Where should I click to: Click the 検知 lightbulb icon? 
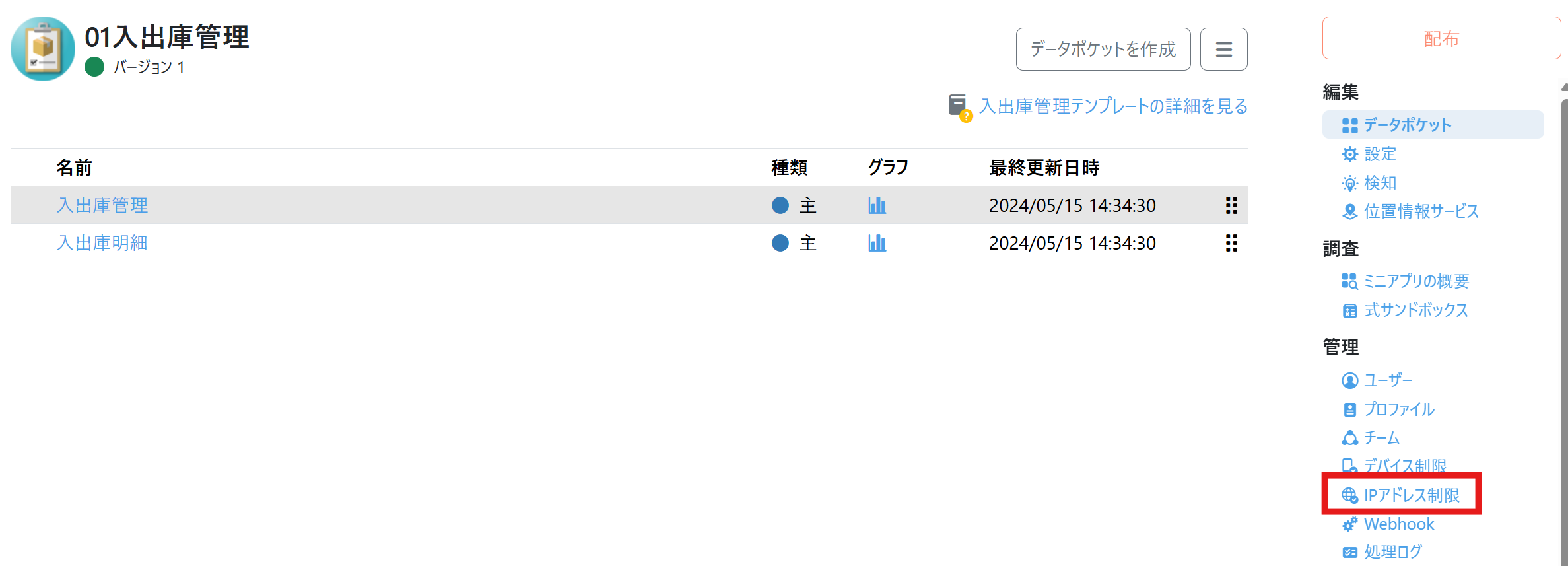pos(1349,183)
